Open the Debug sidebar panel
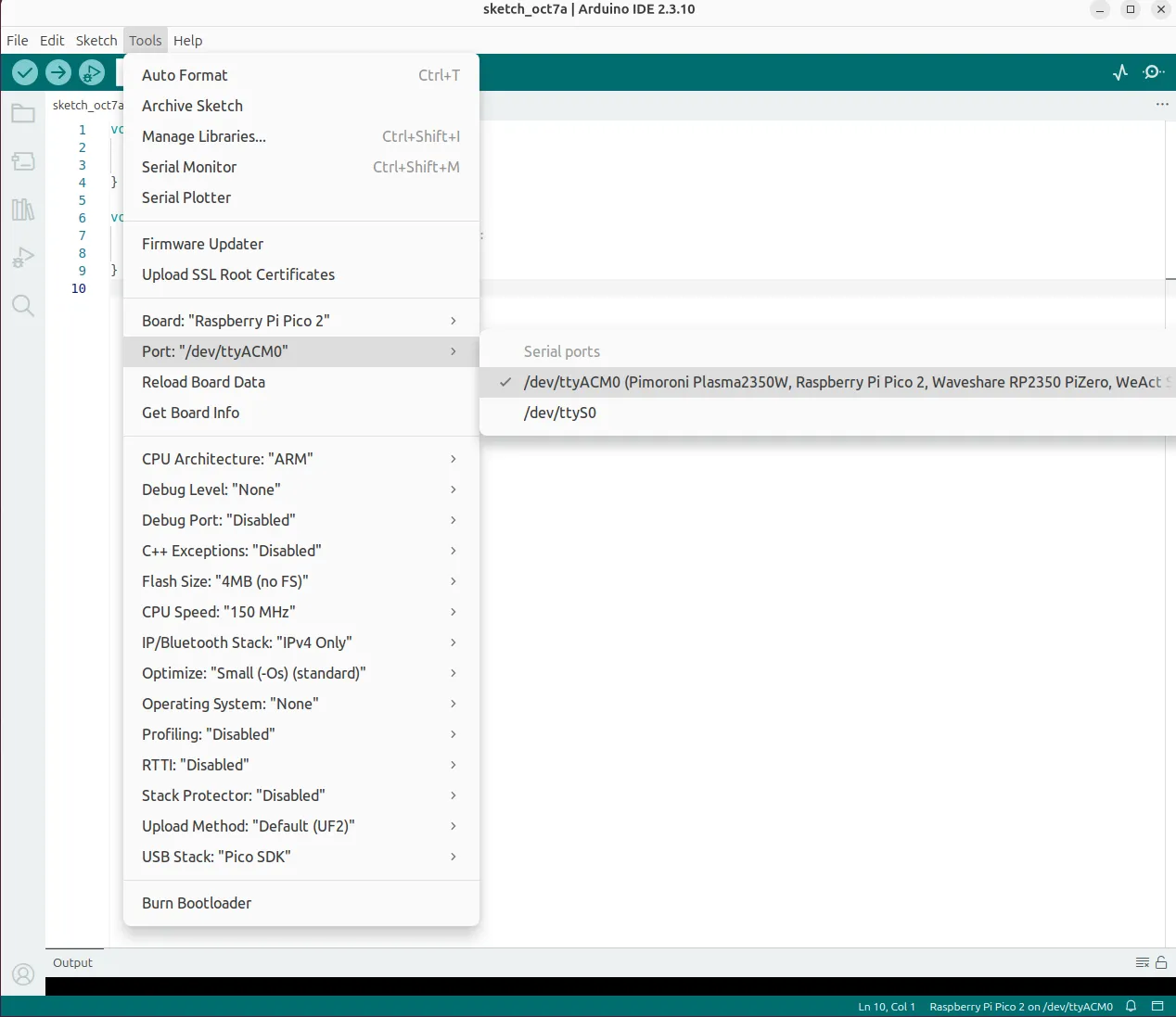Screen dimensions: 1176x1017 [23, 258]
